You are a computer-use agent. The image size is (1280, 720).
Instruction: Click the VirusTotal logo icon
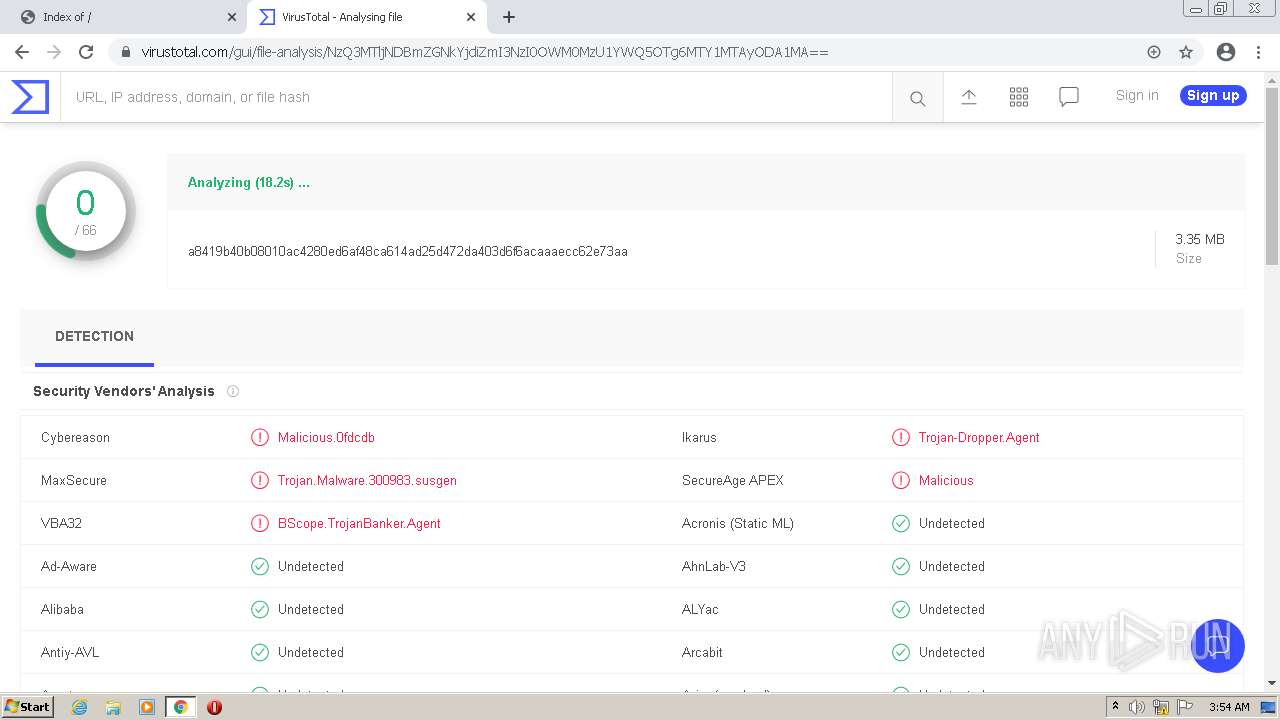pos(30,97)
